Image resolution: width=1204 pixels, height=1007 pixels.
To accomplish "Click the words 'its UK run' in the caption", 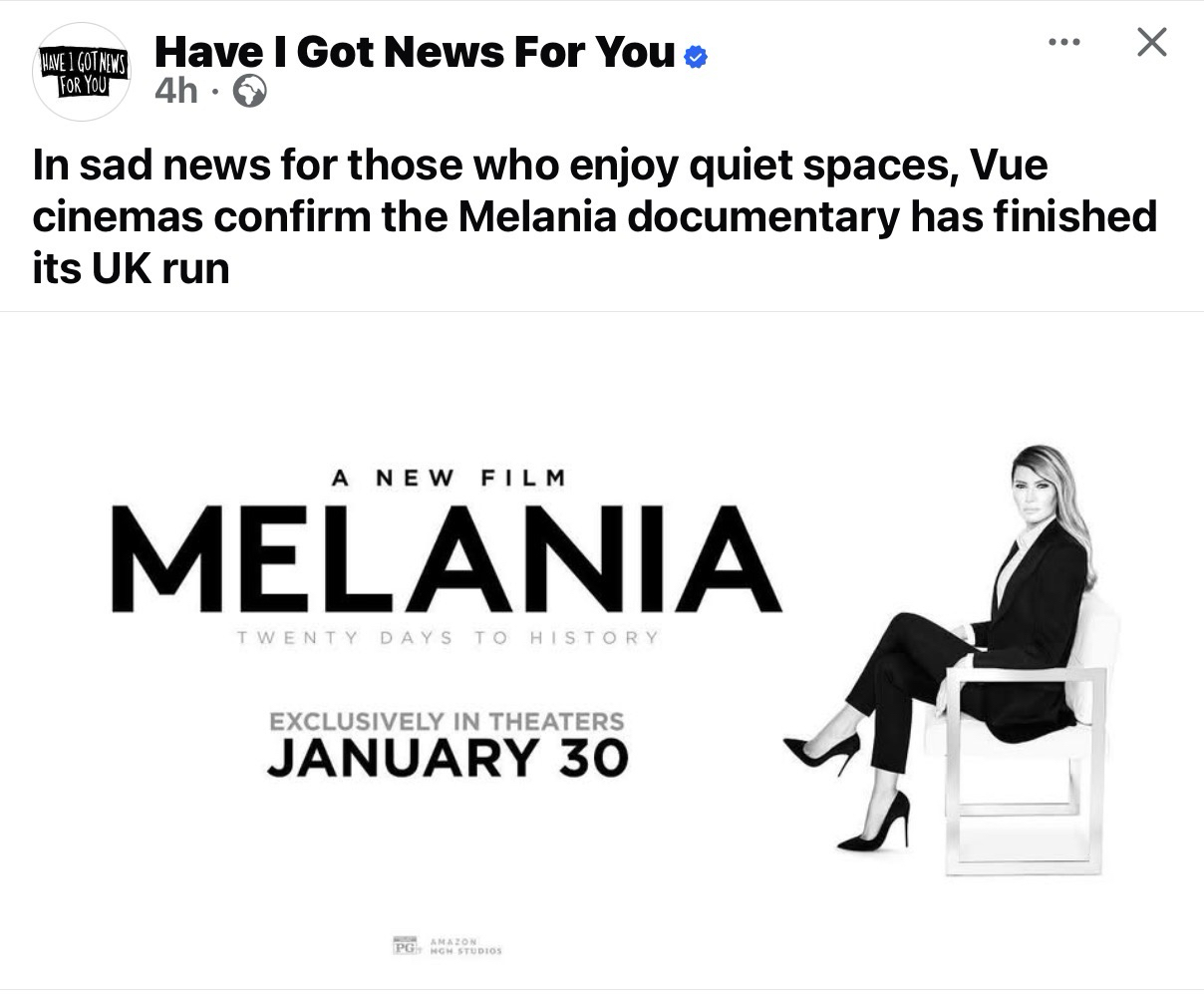I will pos(131,268).
